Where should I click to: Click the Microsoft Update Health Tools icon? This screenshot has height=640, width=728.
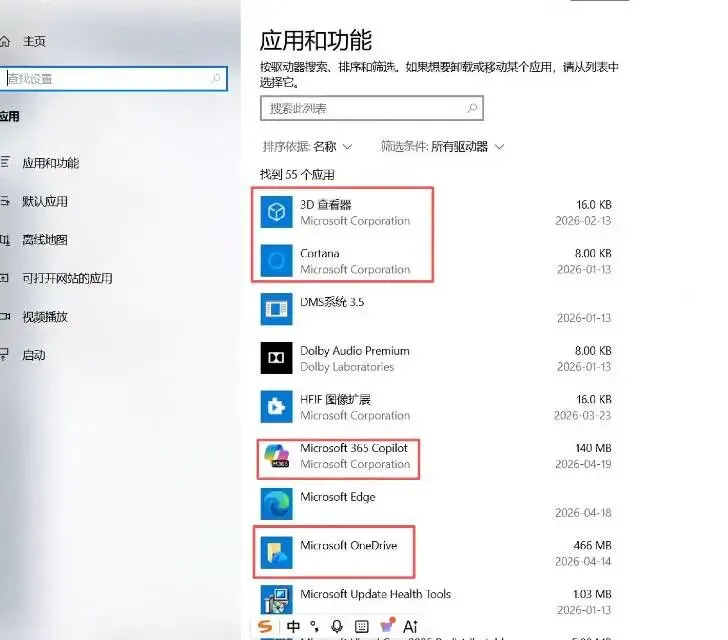[276, 600]
